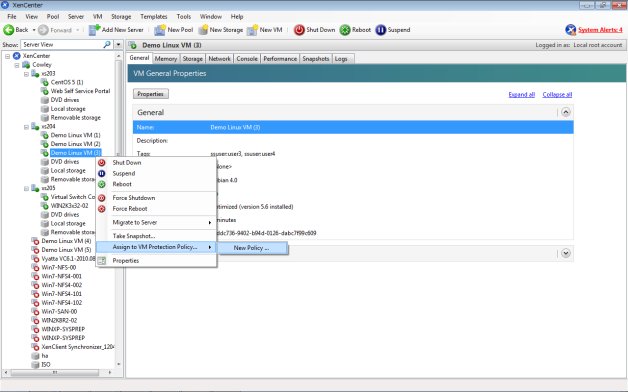
Task: Collapse the General section chevron
Action: pos(566,112)
